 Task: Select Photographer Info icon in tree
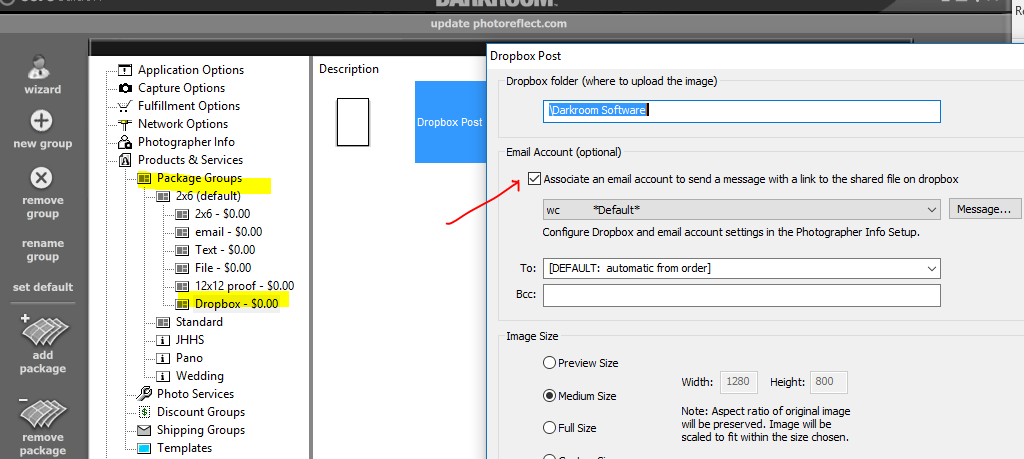125,142
